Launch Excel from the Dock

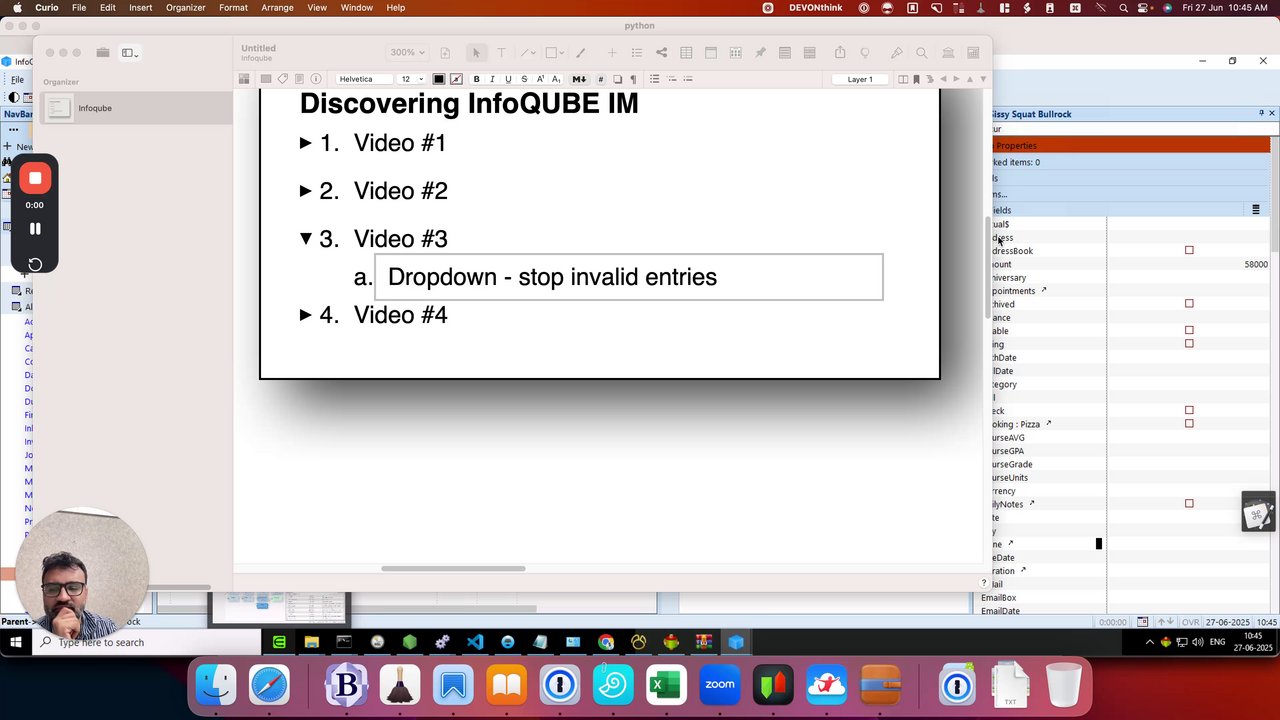(x=666, y=685)
